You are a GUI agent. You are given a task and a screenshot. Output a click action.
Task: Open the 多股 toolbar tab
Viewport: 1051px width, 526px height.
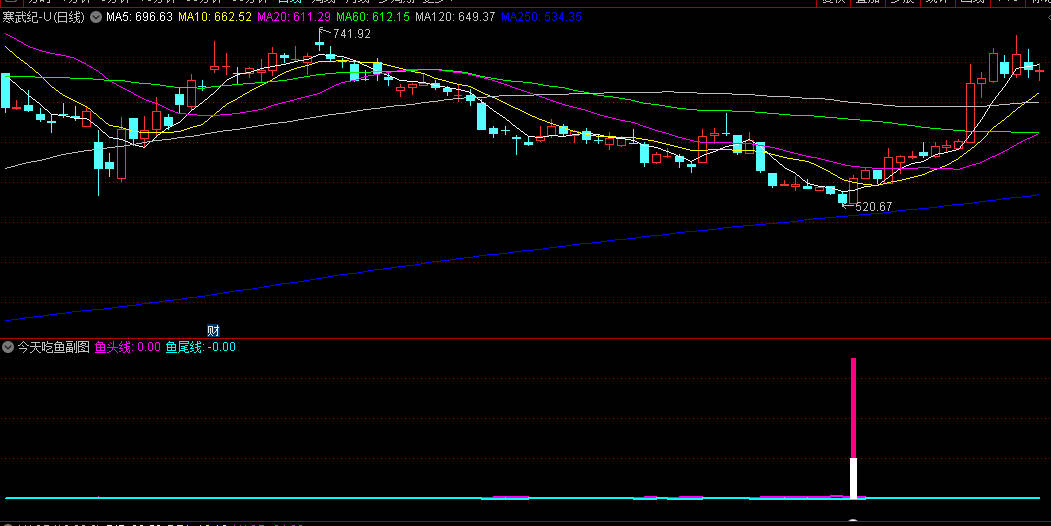pyautogui.click(x=904, y=3)
